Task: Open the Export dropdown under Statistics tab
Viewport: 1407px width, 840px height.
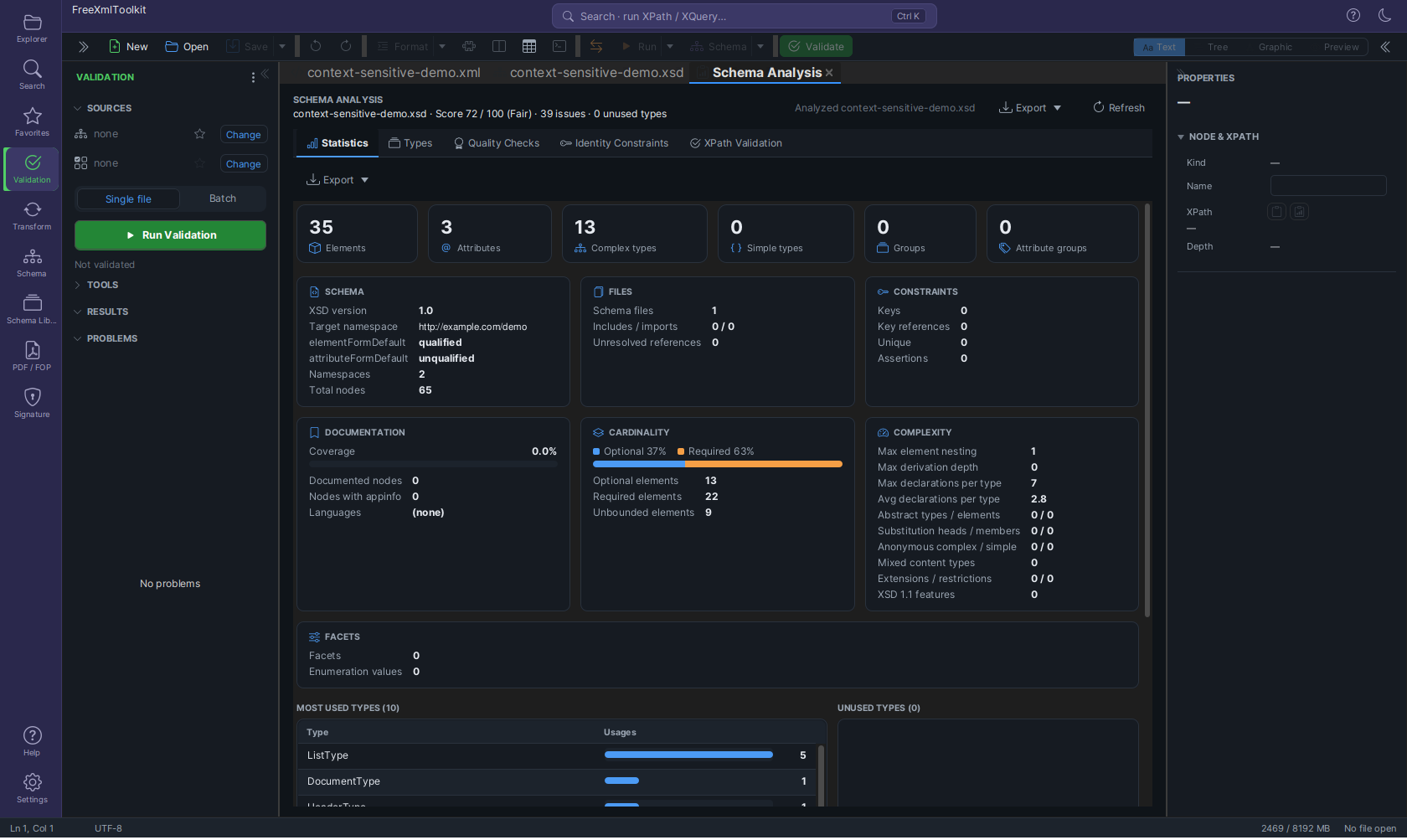Action: (338, 180)
